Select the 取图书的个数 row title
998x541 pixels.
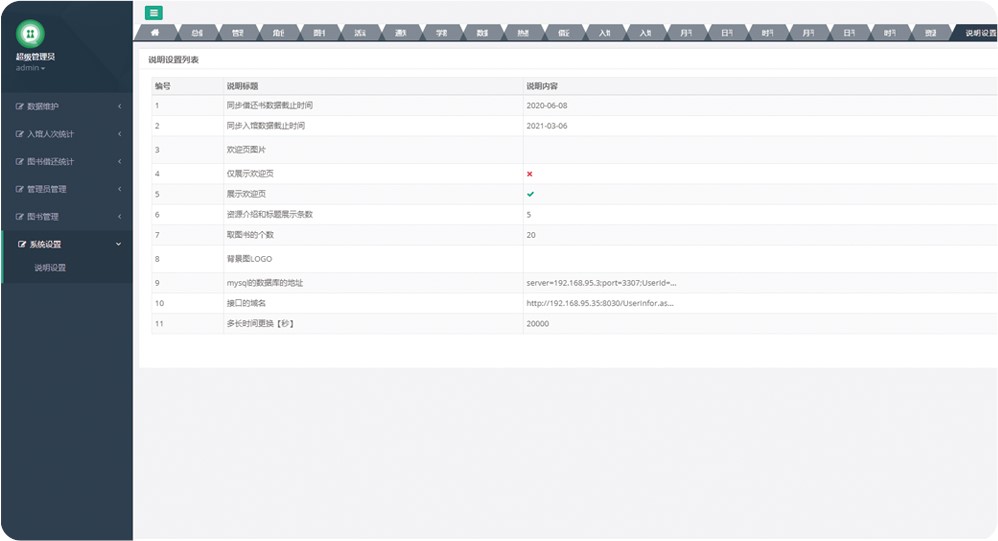pyautogui.click(x=250, y=235)
